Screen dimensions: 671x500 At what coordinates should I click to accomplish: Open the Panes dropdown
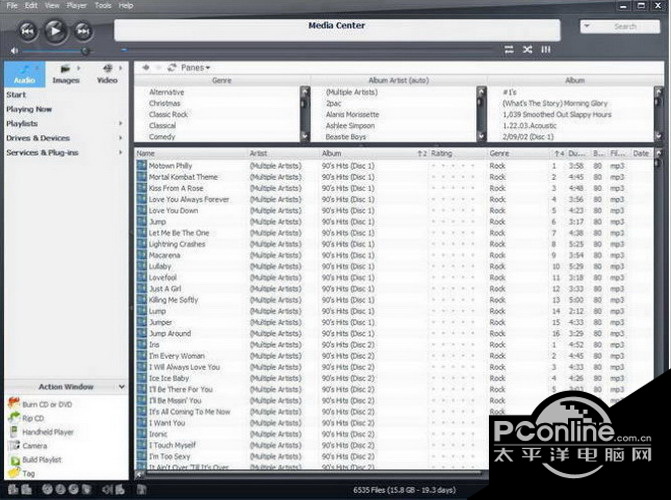(x=196, y=68)
